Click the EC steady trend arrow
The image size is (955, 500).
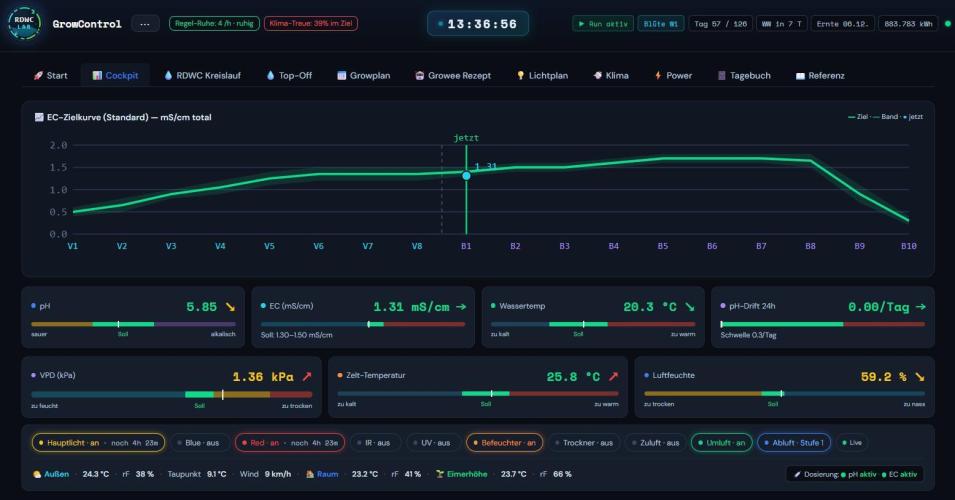tap(461, 307)
